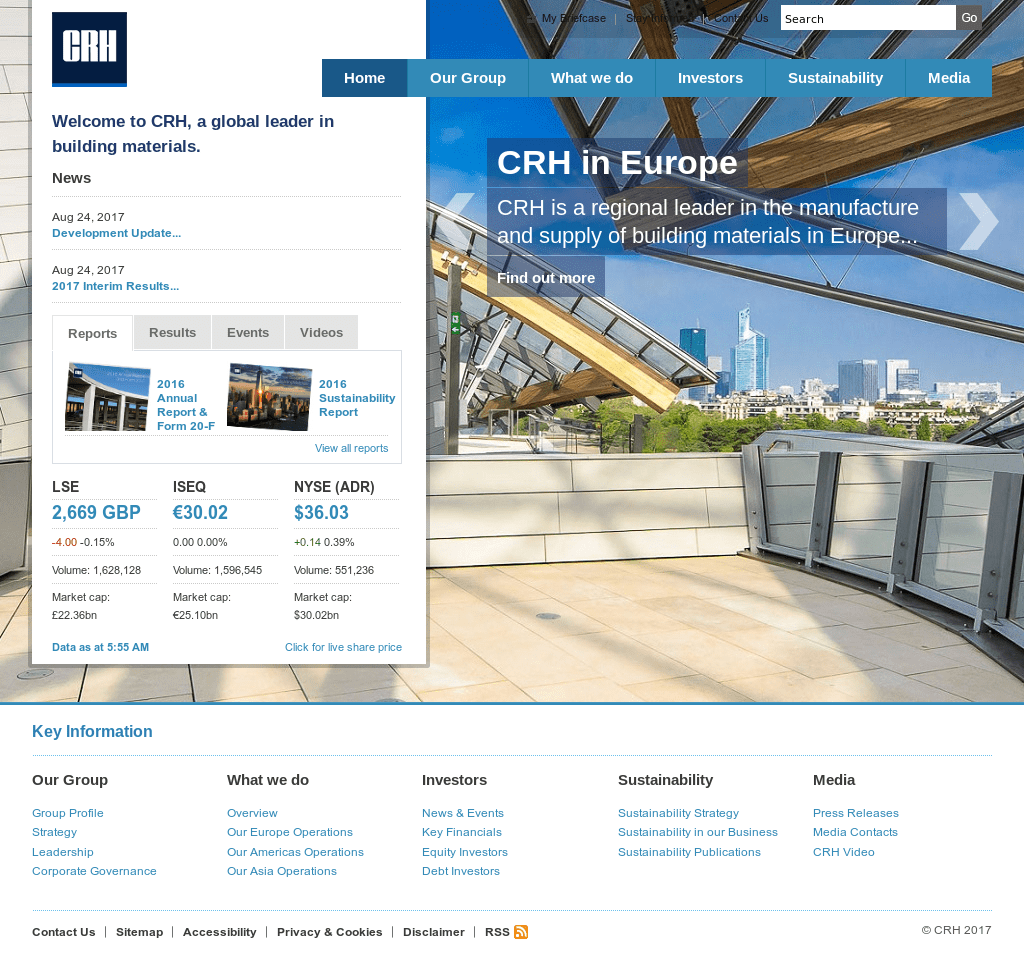This screenshot has width=1024, height=964.
Task: Click the NYSE price $36.03
Action: tap(321, 513)
